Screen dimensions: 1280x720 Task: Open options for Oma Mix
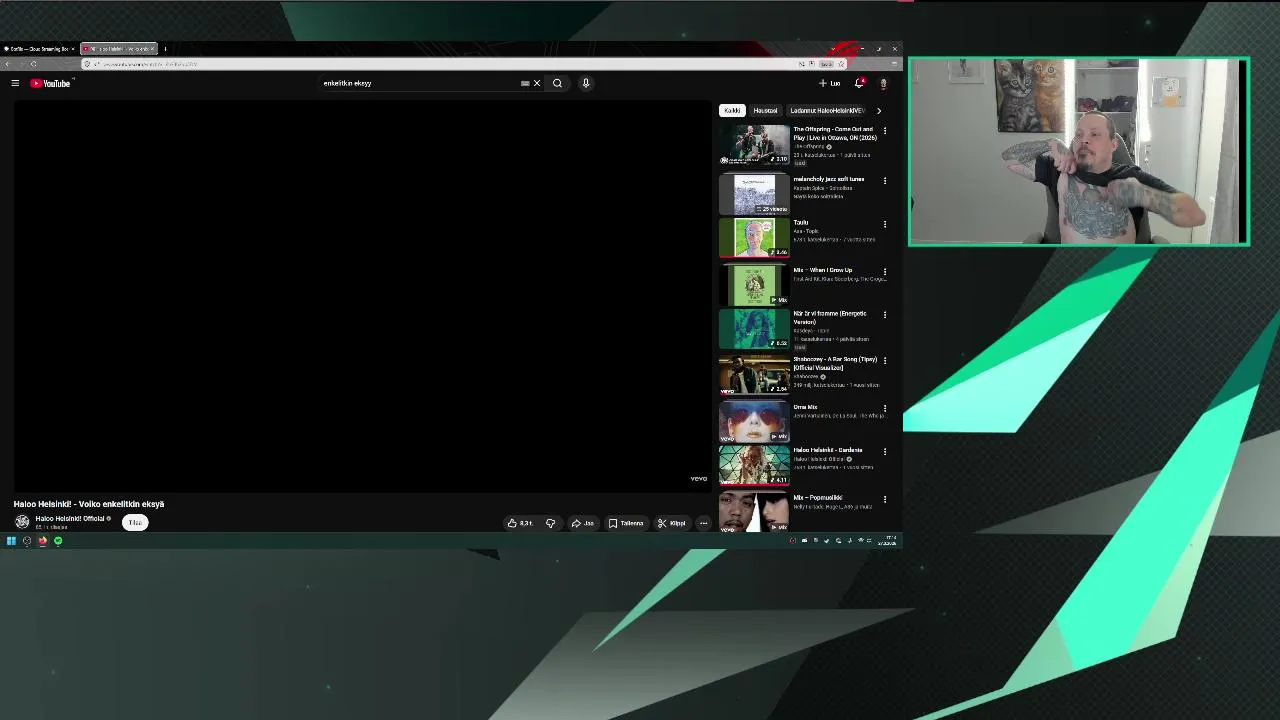pyautogui.click(x=884, y=408)
